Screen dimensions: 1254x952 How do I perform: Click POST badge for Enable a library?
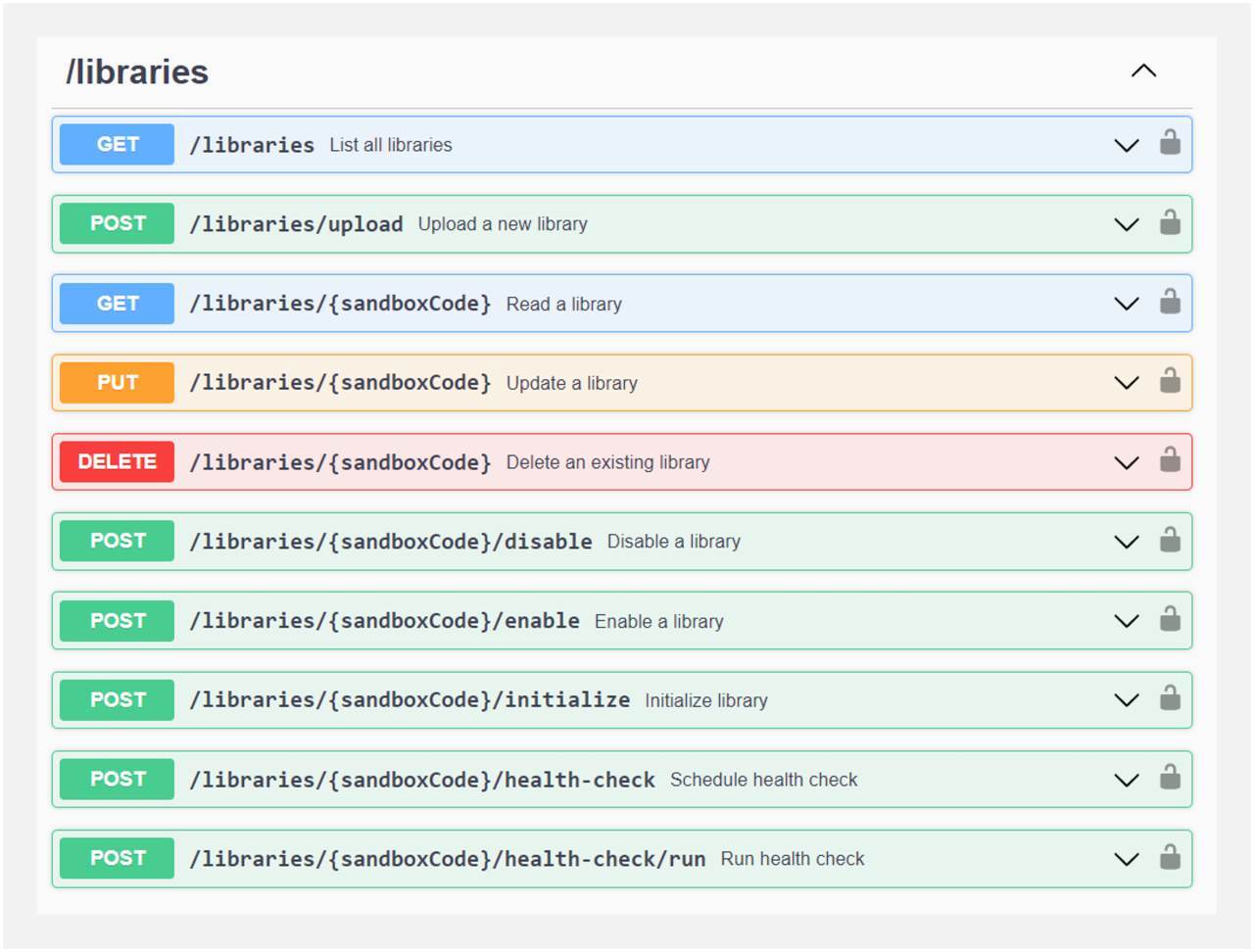(117, 621)
